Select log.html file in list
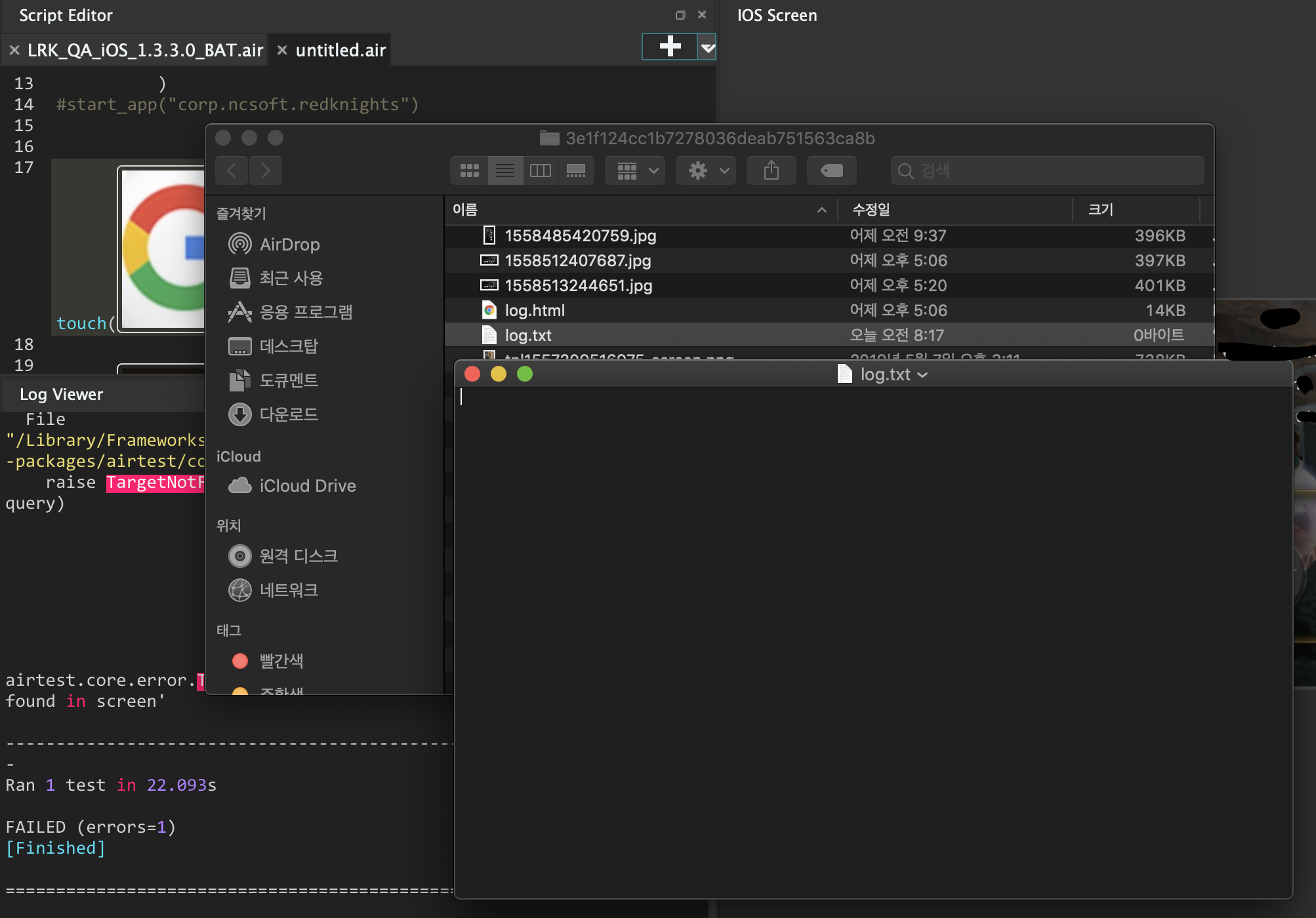 (534, 310)
